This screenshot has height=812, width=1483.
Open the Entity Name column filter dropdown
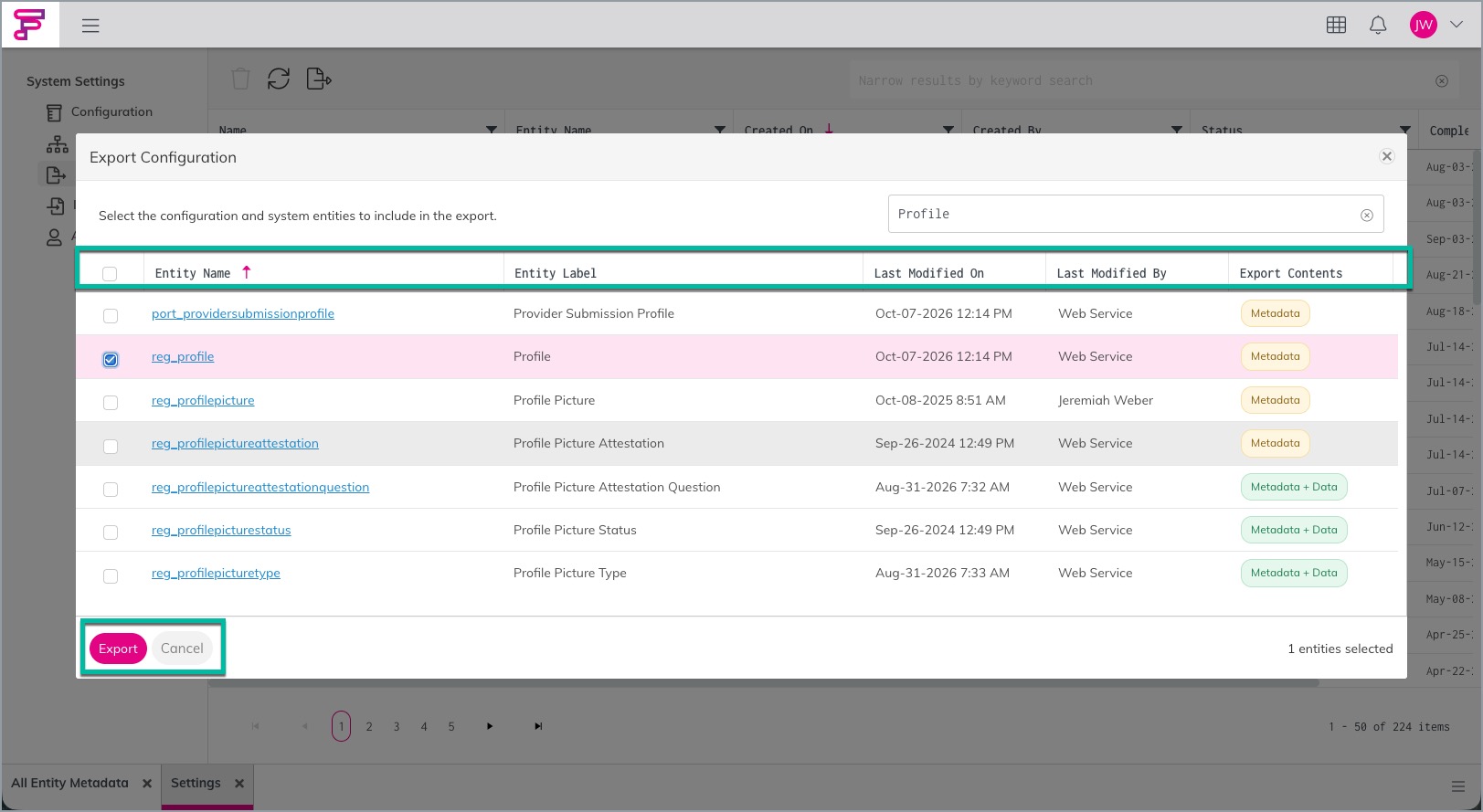720,130
